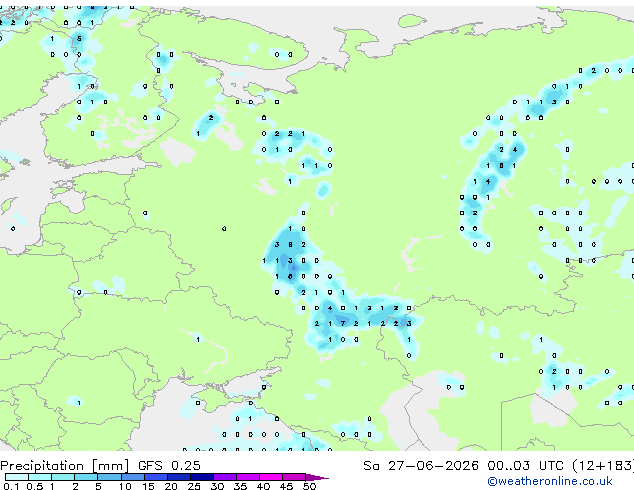Click the 5–10 mm legend color segment
This screenshot has width=634, height=490.
tap(109, 477)
